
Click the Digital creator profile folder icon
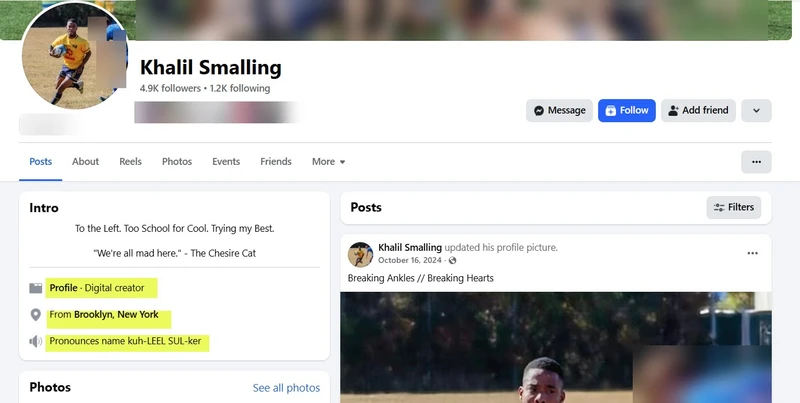(x=36, y=288)
